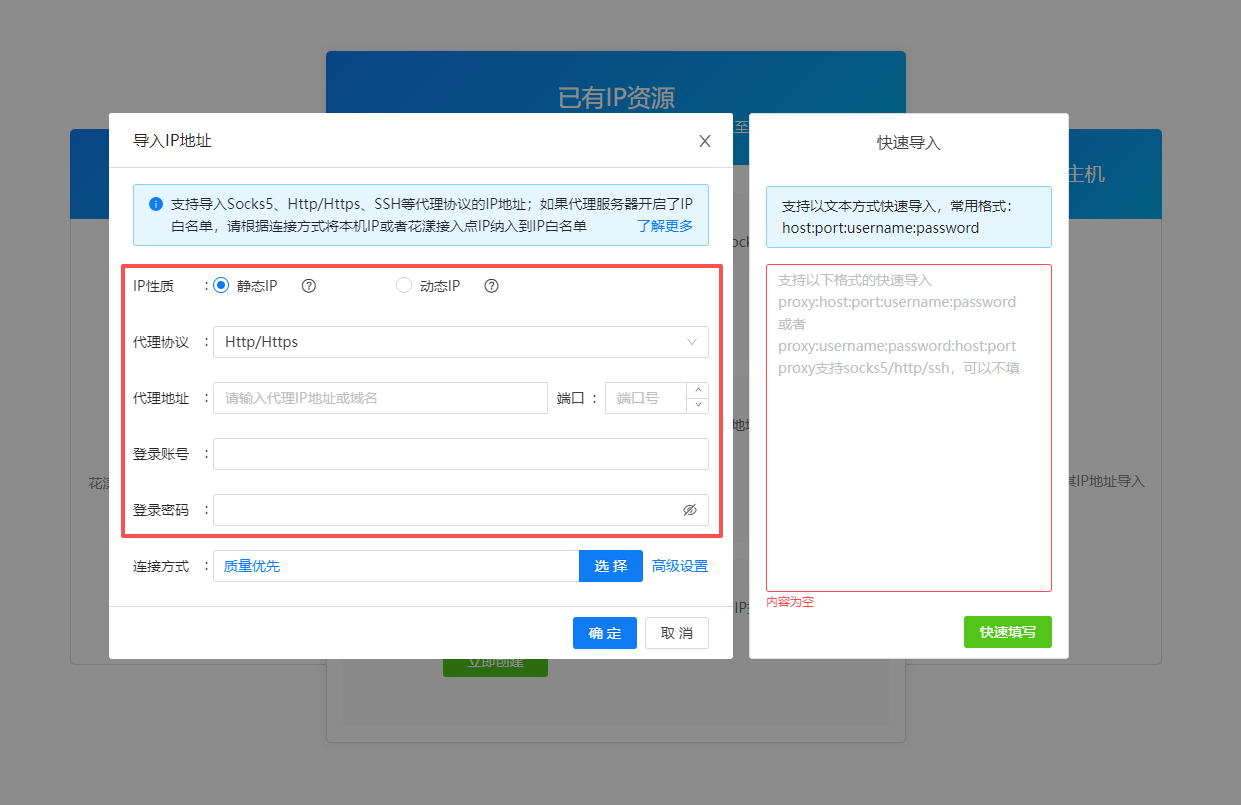Open the help tooltip beside 动态IP

(491, 285)
